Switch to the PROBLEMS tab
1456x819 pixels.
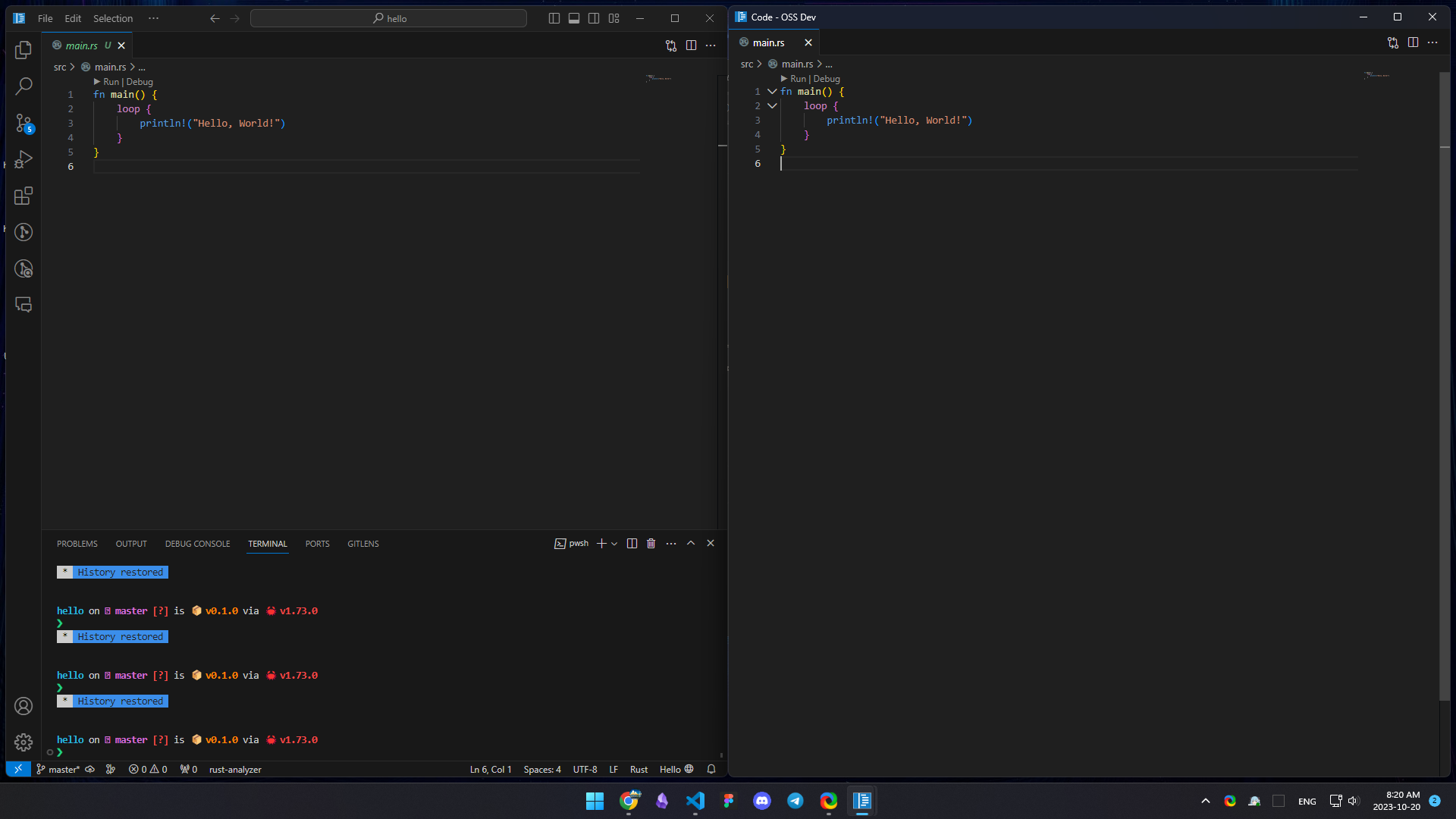click(x=77, y=543)
